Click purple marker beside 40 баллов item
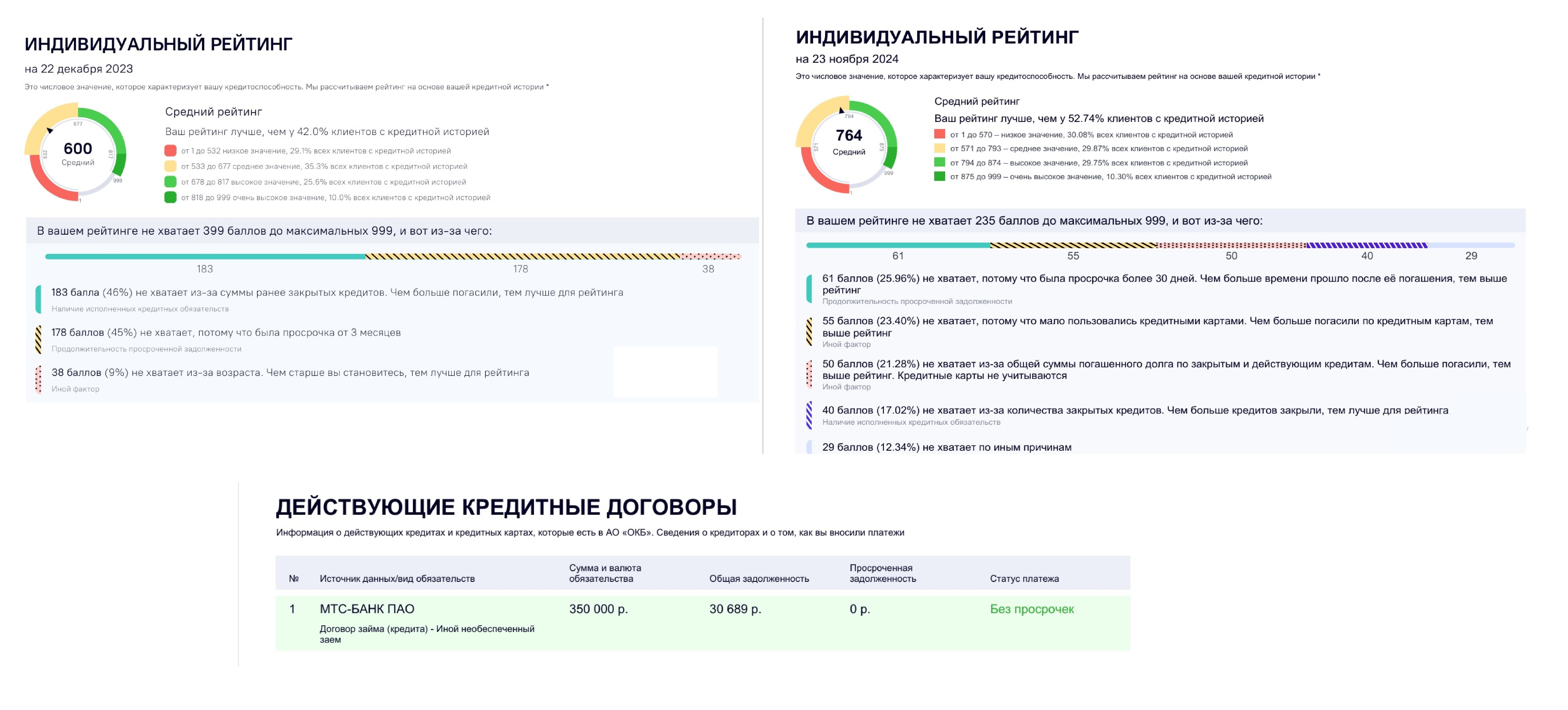The image size is (1568, 710). [809, 415]
